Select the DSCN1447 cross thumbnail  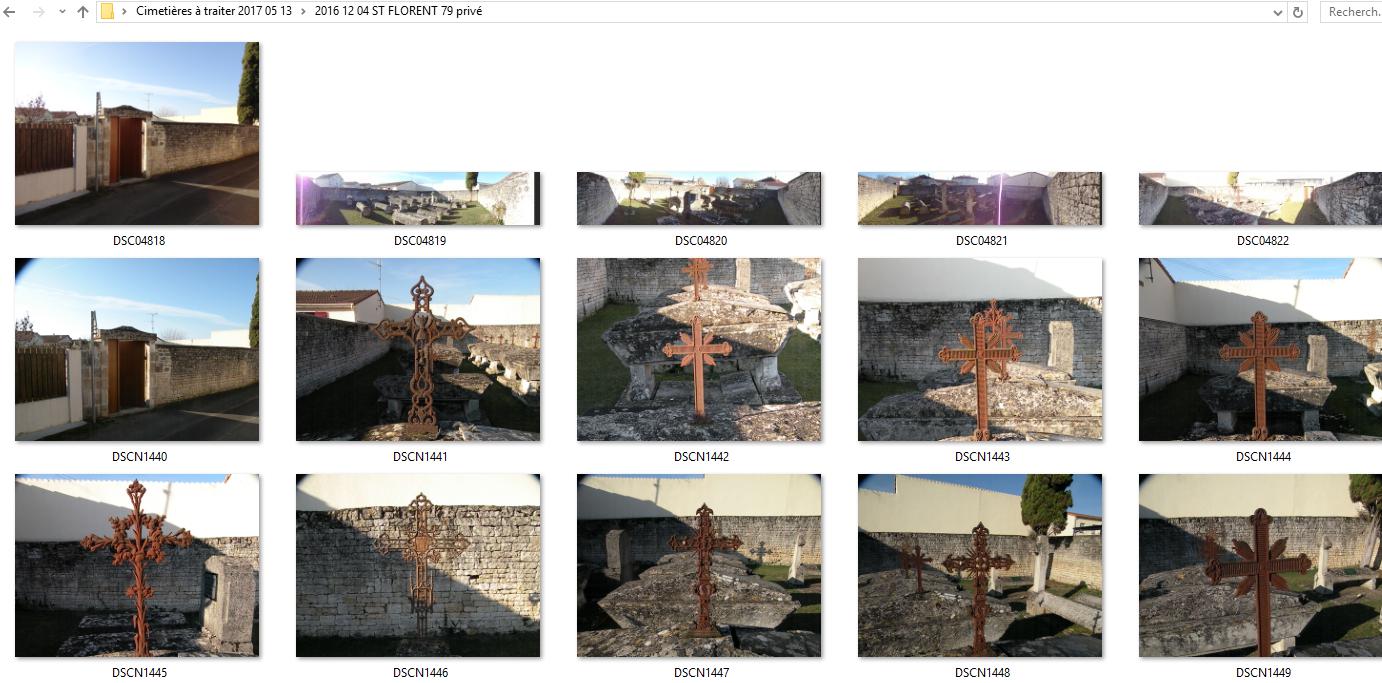(x=699, y=565)
